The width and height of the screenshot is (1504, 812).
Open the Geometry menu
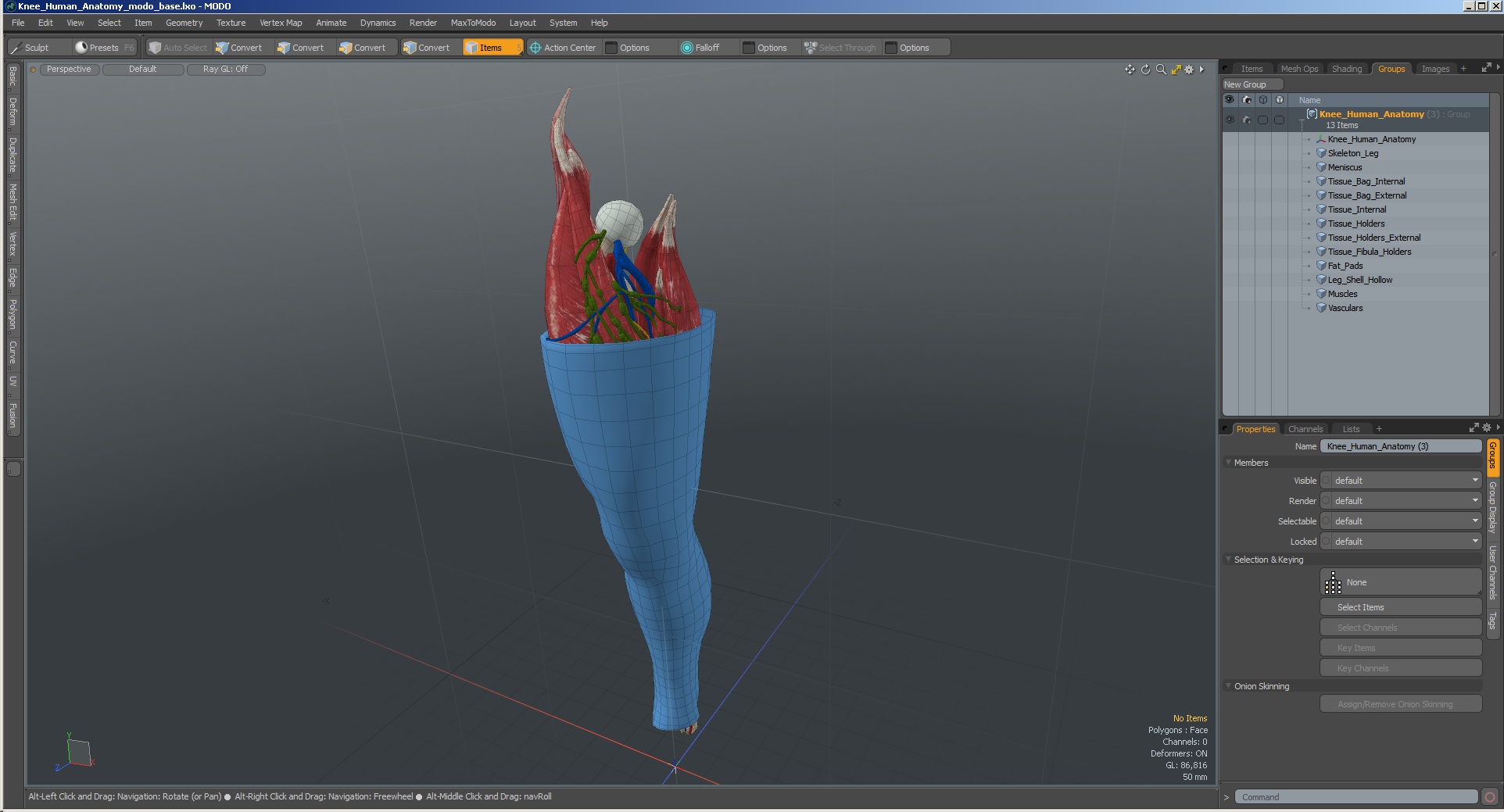pyautogui.click(x=184, y=23)
